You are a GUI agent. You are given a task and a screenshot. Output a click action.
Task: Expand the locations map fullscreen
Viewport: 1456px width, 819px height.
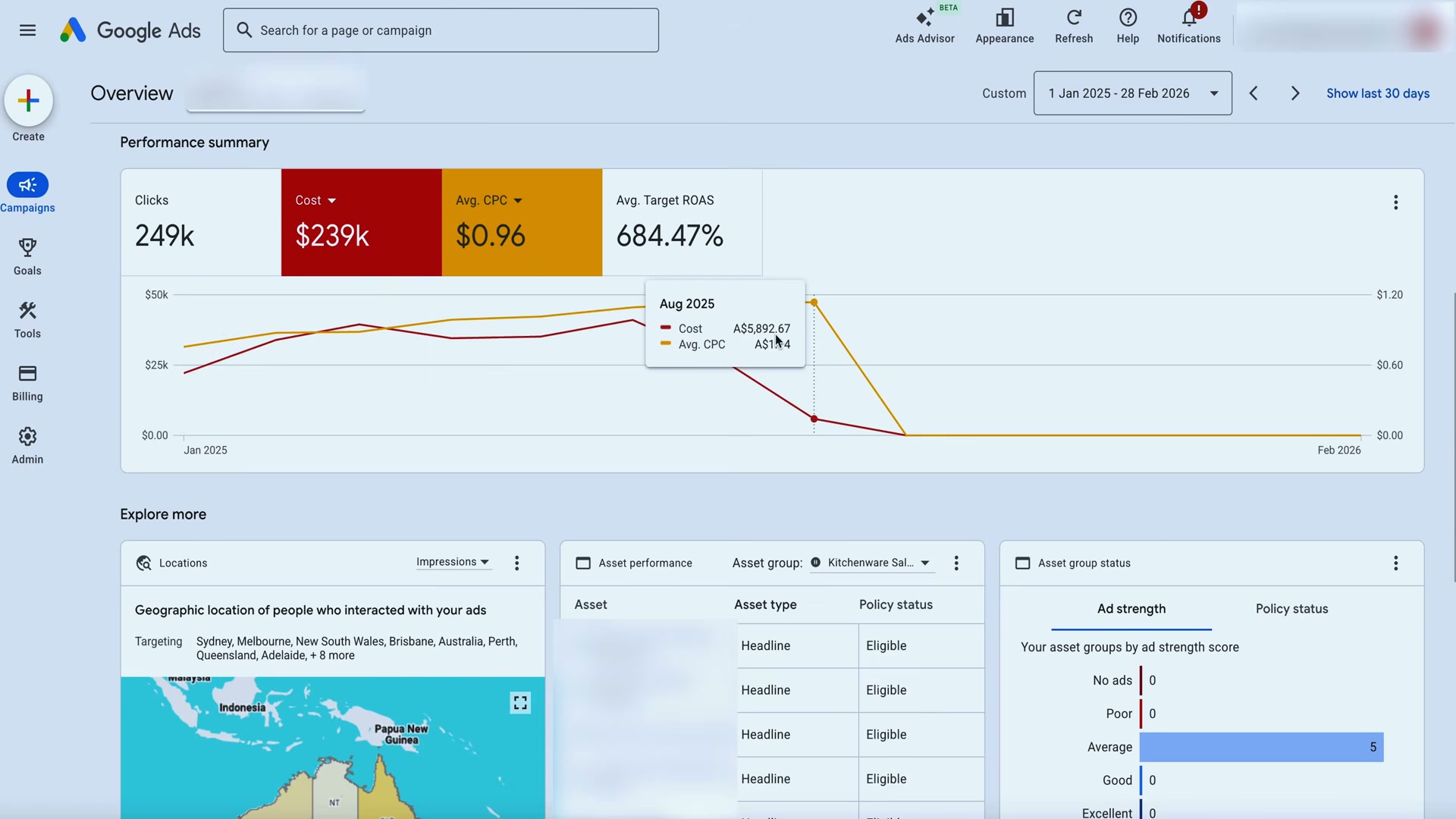pos(520,703)
